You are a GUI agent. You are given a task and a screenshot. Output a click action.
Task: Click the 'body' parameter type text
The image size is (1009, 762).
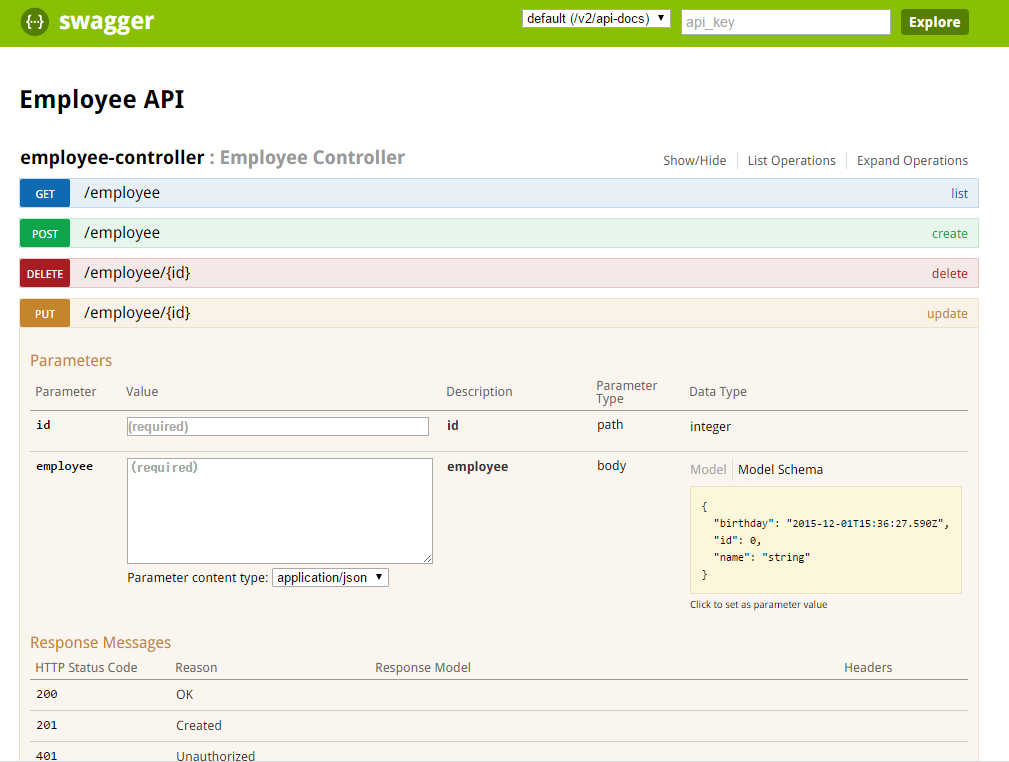(611, 465)
